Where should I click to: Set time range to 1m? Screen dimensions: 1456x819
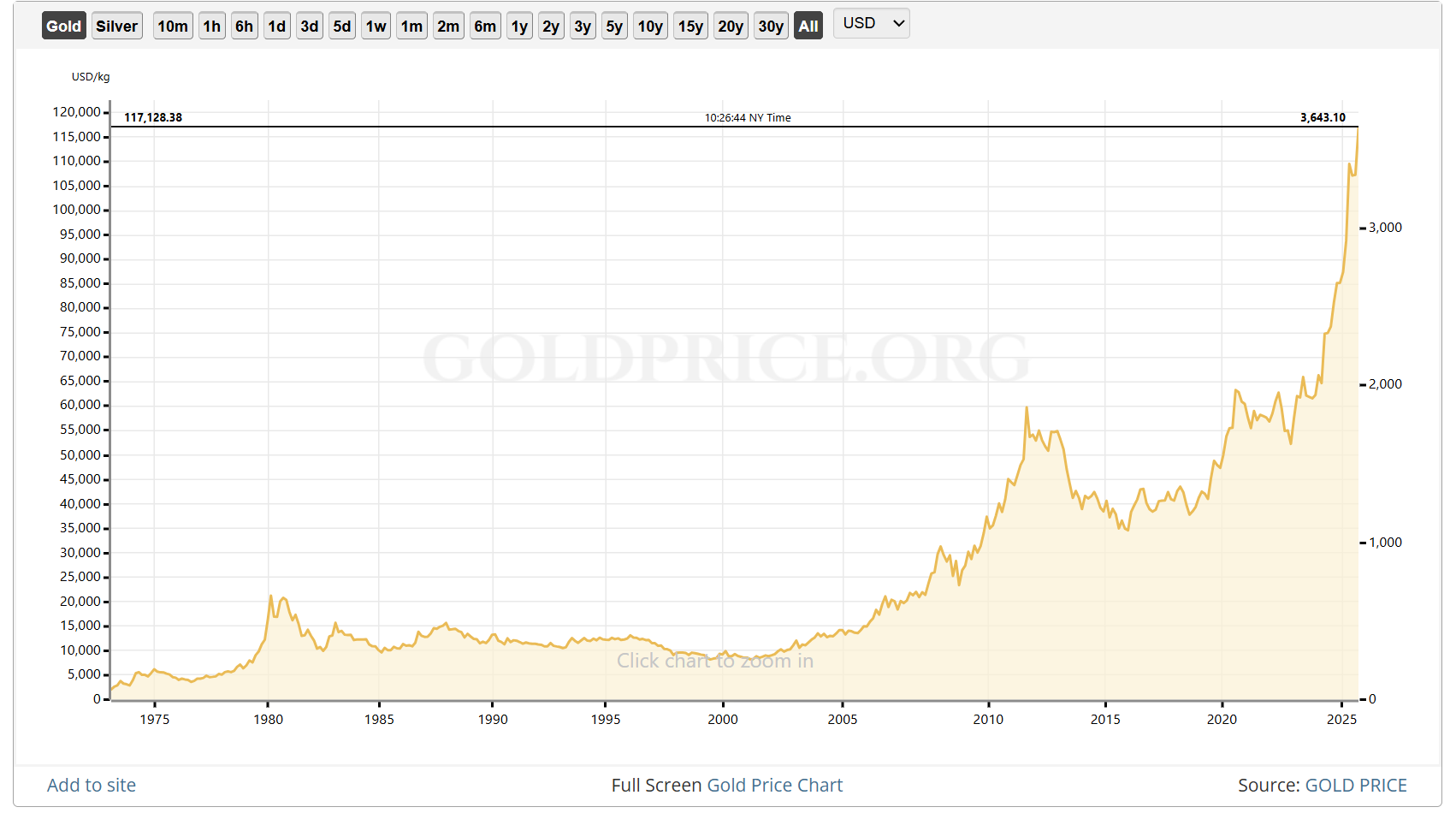pyautogui.click(x=412, y=26)
